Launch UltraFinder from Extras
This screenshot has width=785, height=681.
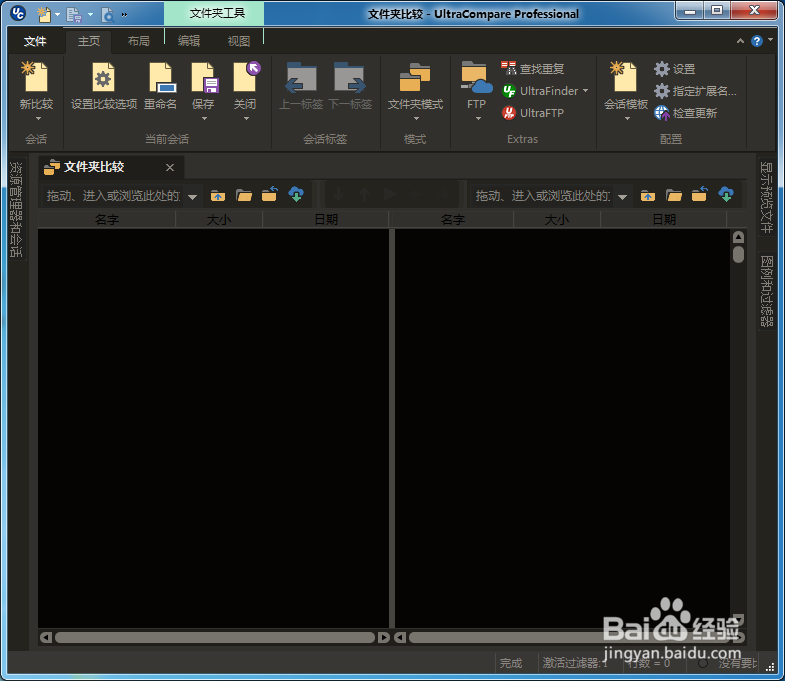coord(541,91)
